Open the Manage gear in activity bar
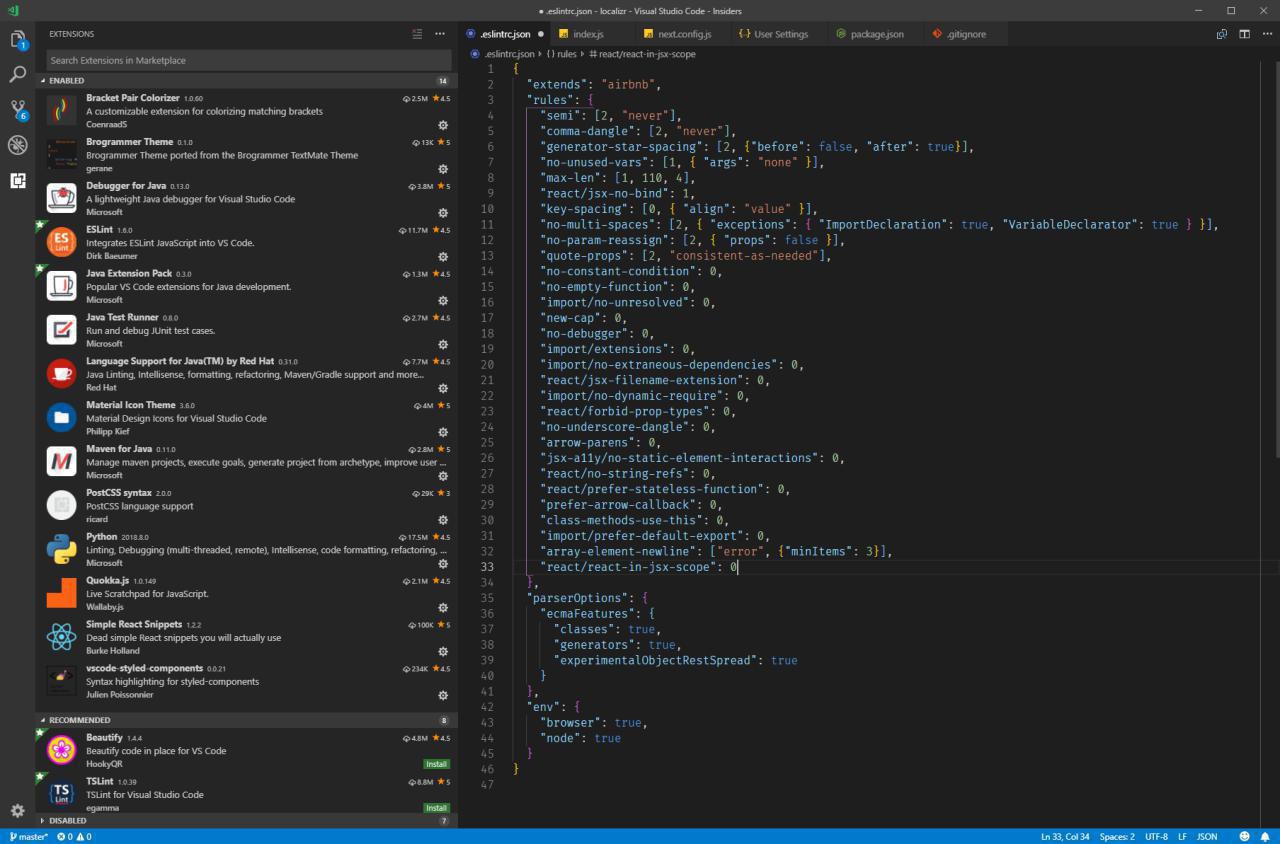This screenshot has height=844, width=1280. coord(17,810)
